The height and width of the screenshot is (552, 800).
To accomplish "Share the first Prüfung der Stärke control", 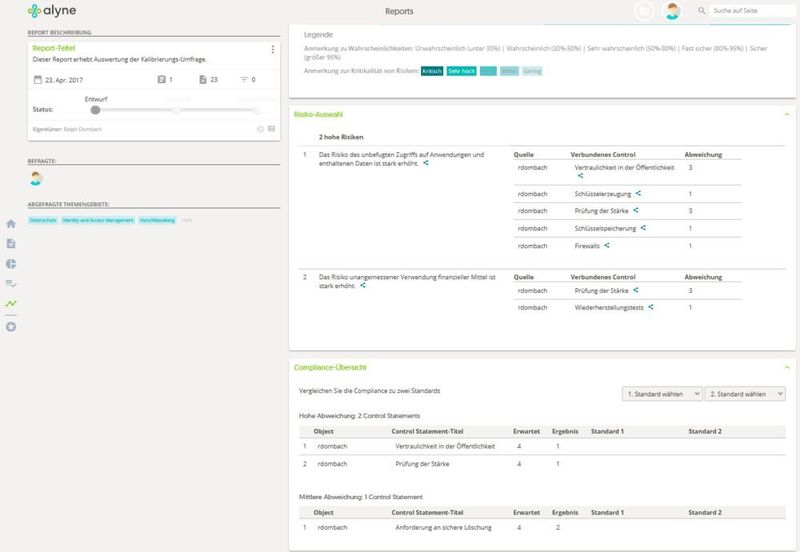I will tap(636, 210).
